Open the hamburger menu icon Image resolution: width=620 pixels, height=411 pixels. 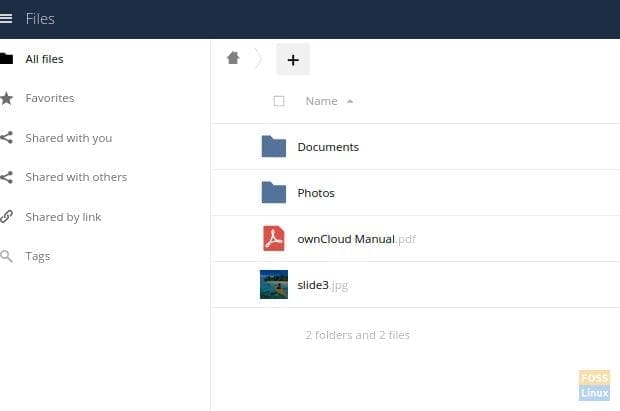click(6, 18)
